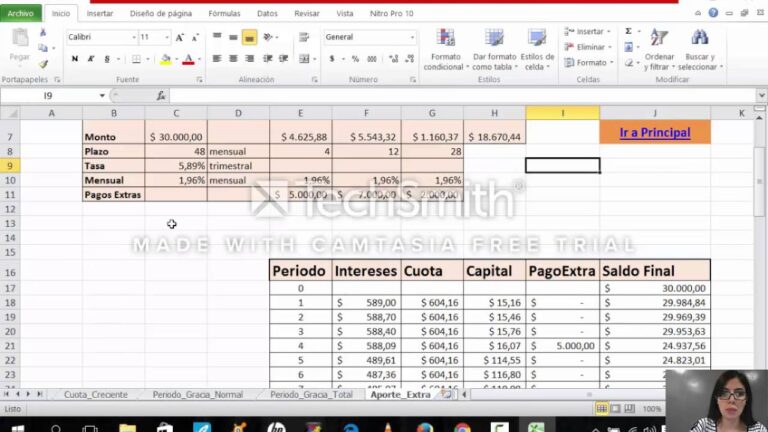768x432 pixels.
Task: Increase font size with larger A icon
Action: pyautogui.click(x=180, y=37)
